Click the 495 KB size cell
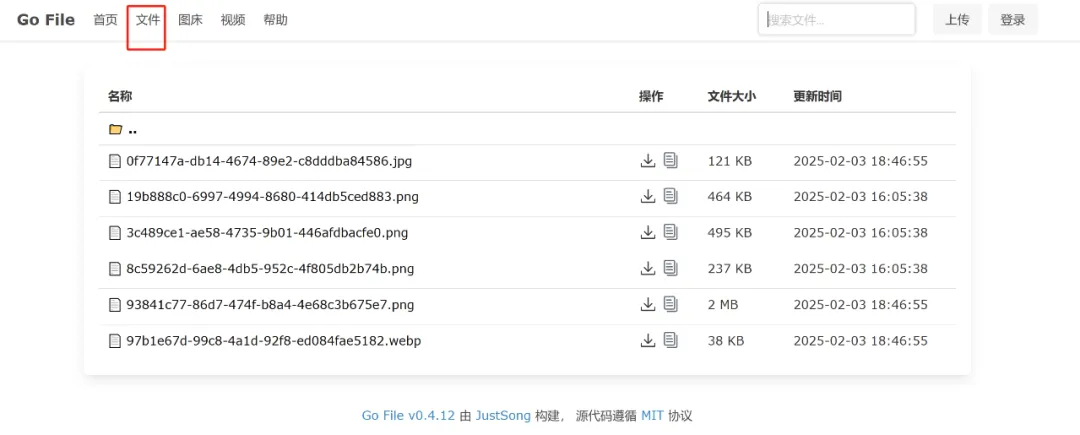The height and width of the screenshot is (435, 1080). pos(730,233)
